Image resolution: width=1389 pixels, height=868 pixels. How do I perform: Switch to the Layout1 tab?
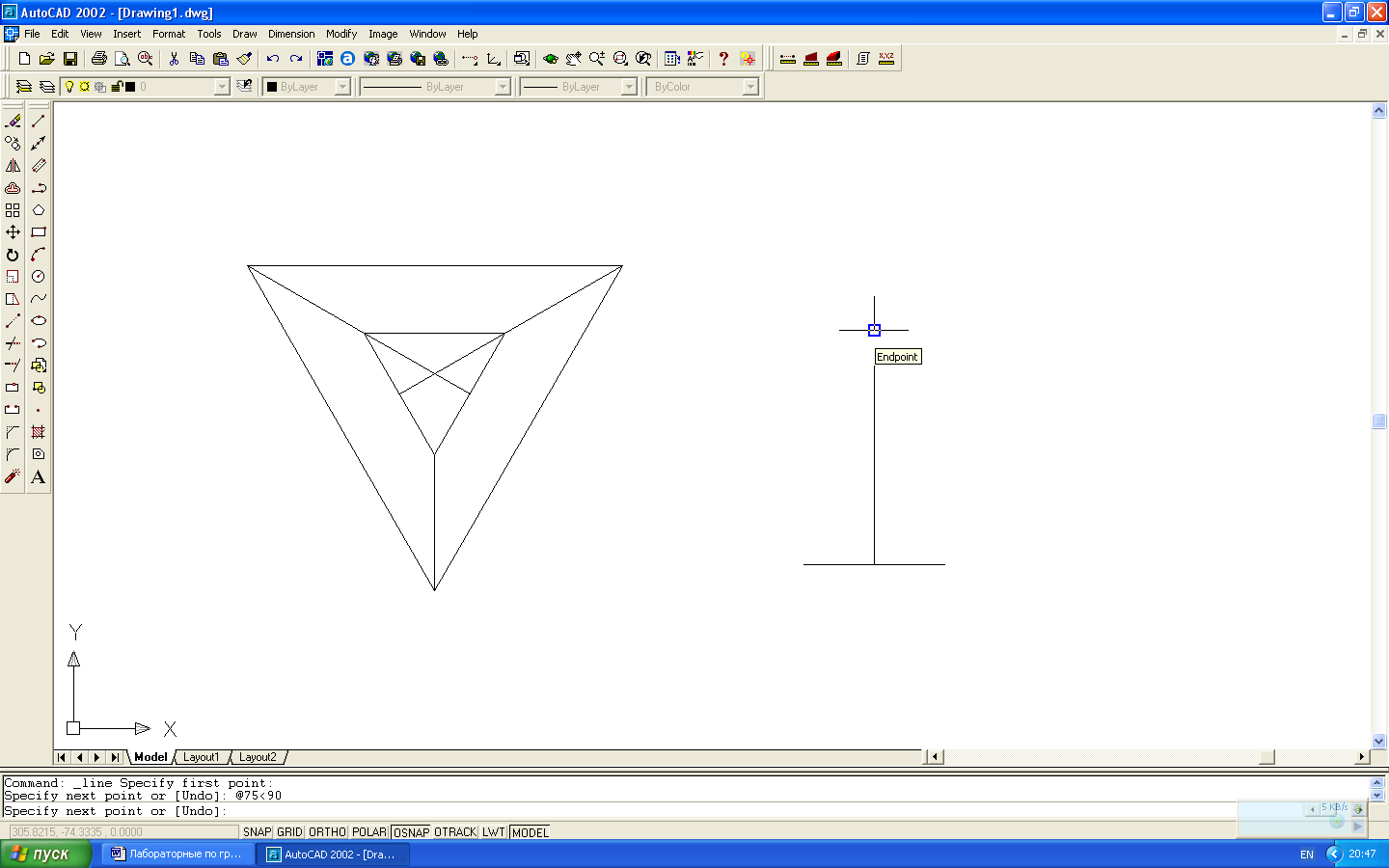click(x=202, y=757)
